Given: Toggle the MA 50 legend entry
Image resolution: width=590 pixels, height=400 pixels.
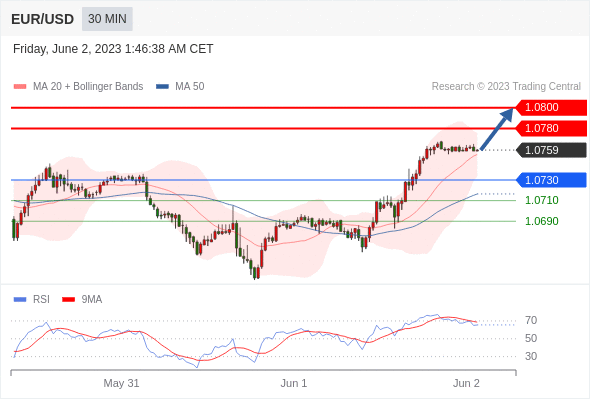Looking at the screenshot, I should pos(180,87).
